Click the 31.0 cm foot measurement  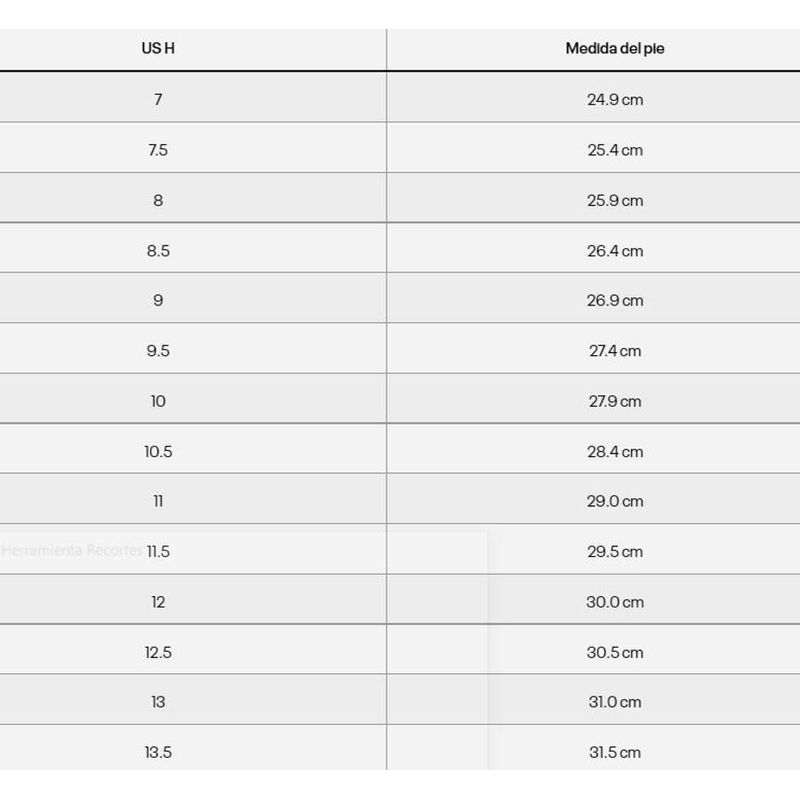tap(615, 703)
